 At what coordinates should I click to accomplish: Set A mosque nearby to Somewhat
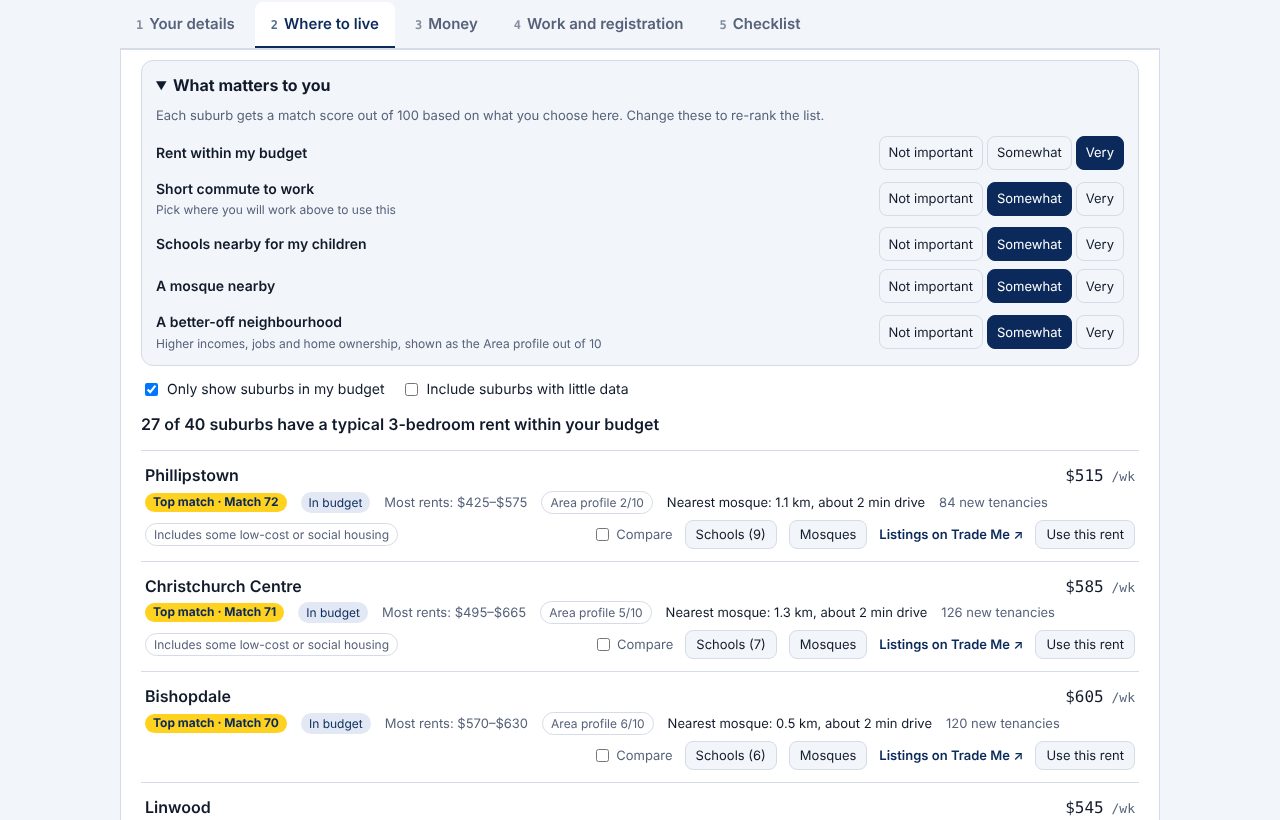(x=1029, y=286)
